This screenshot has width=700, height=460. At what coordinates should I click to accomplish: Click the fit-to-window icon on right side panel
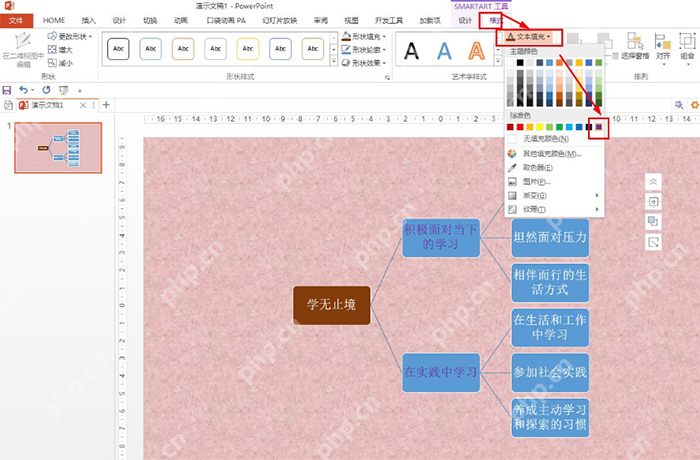point(653,202)
